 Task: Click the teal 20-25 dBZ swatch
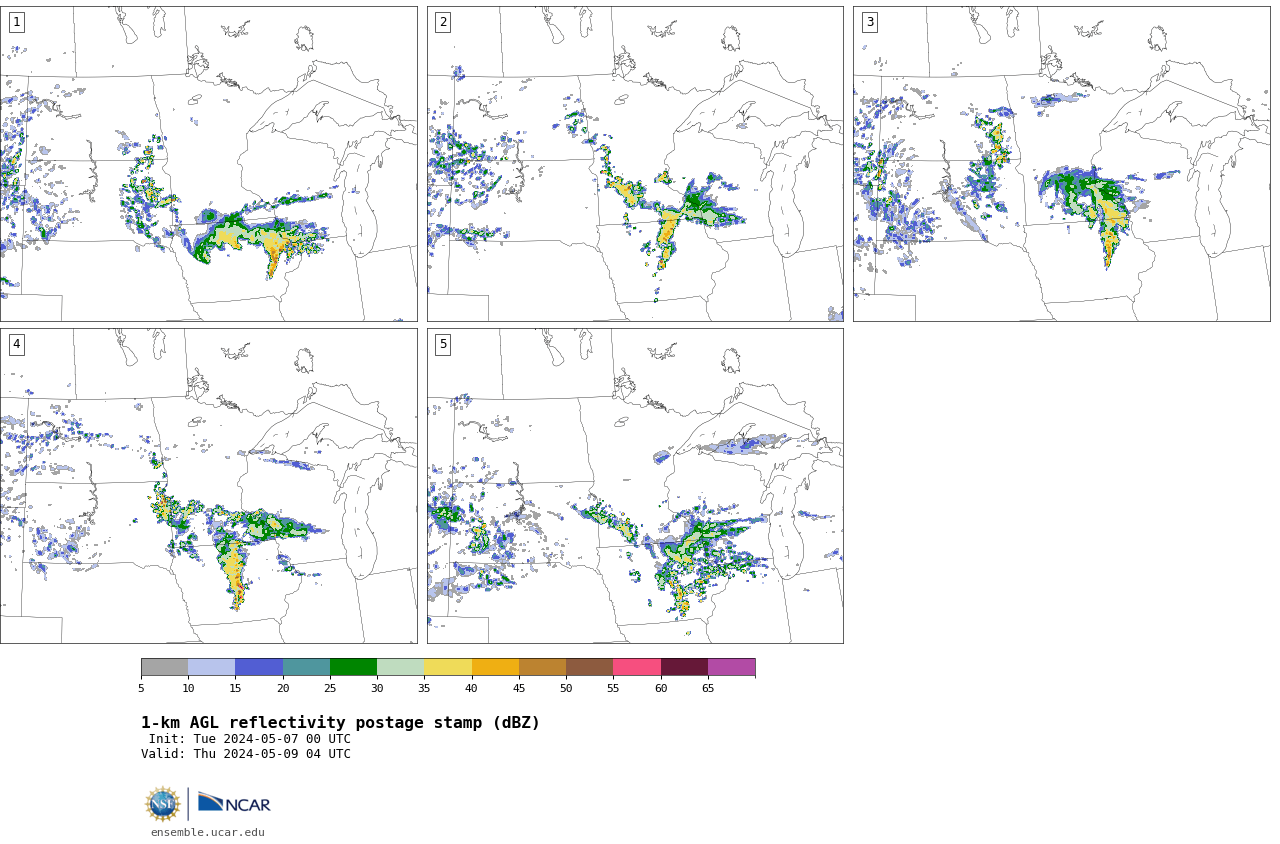coord(306,667)
